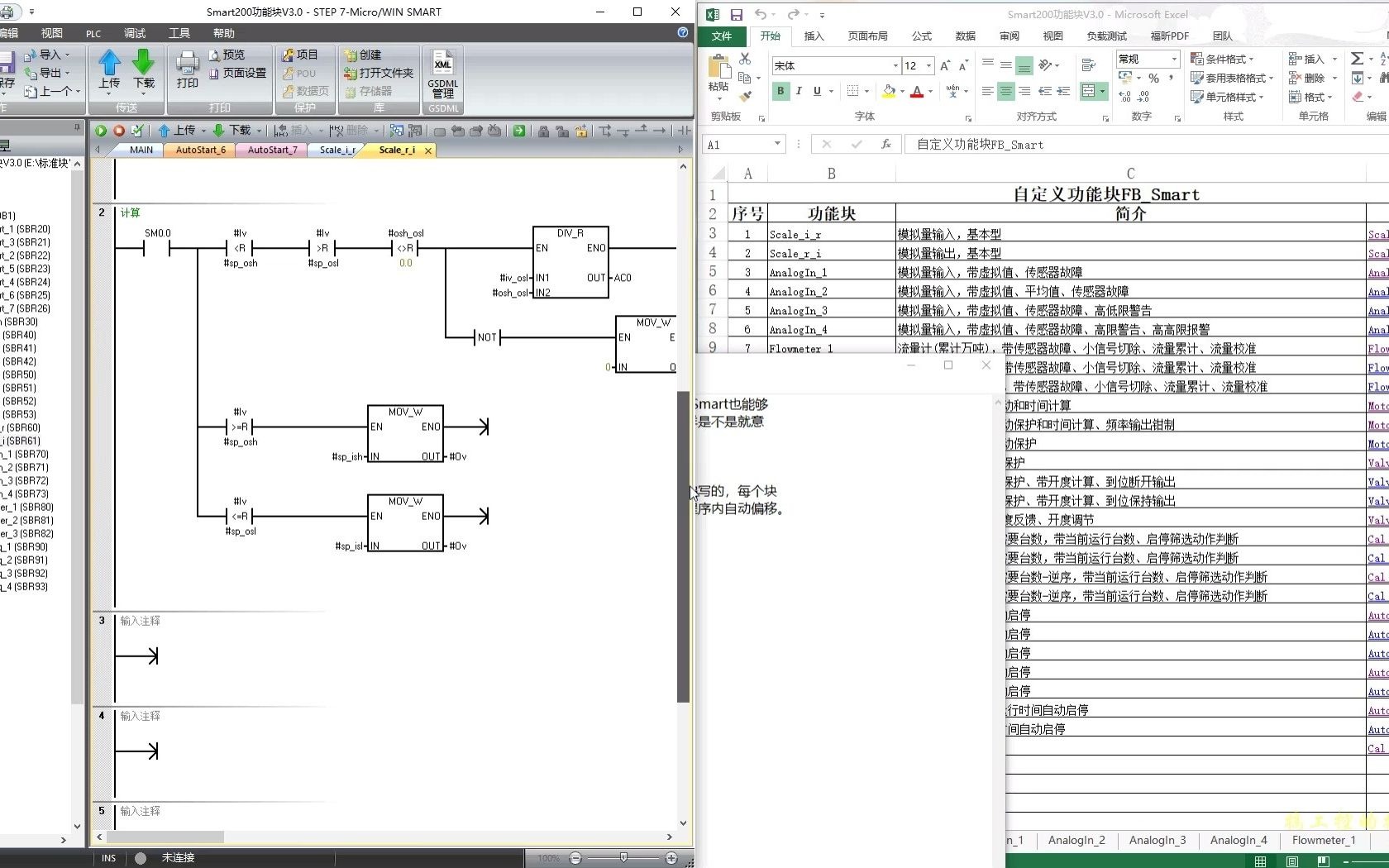The width and height of the screenshot is (1389, 868).
Task: Click the 文件 file button in Excel
Action: point(722,36)
